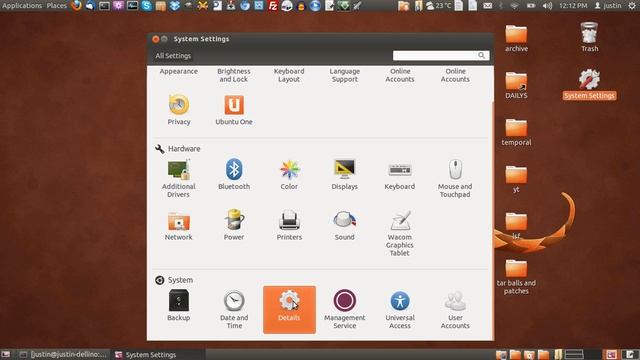This screenshot has height=360, width=640.
Task: Select the yt folder on desktop
Action: pos(516,179)
